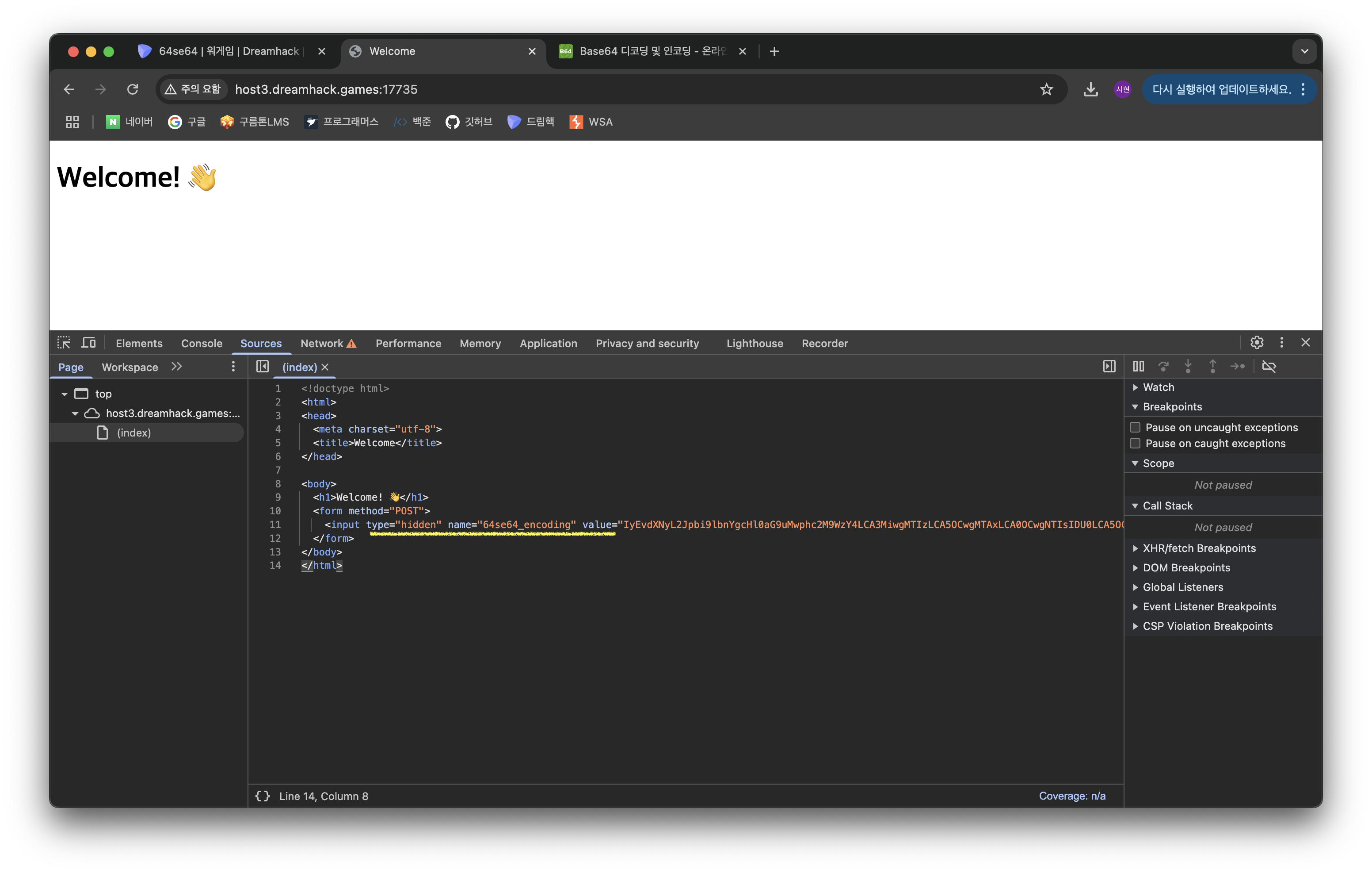Toggle the device toolbar icon
This screenshot has width=1372, height=873.
point(88,343)
